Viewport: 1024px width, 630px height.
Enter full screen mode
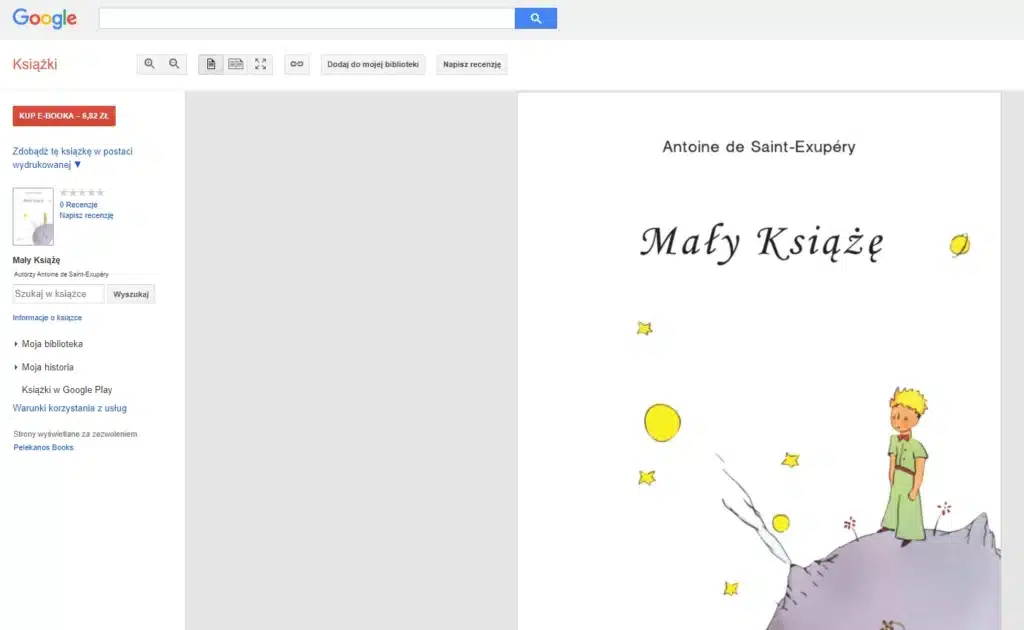(261, 64)
